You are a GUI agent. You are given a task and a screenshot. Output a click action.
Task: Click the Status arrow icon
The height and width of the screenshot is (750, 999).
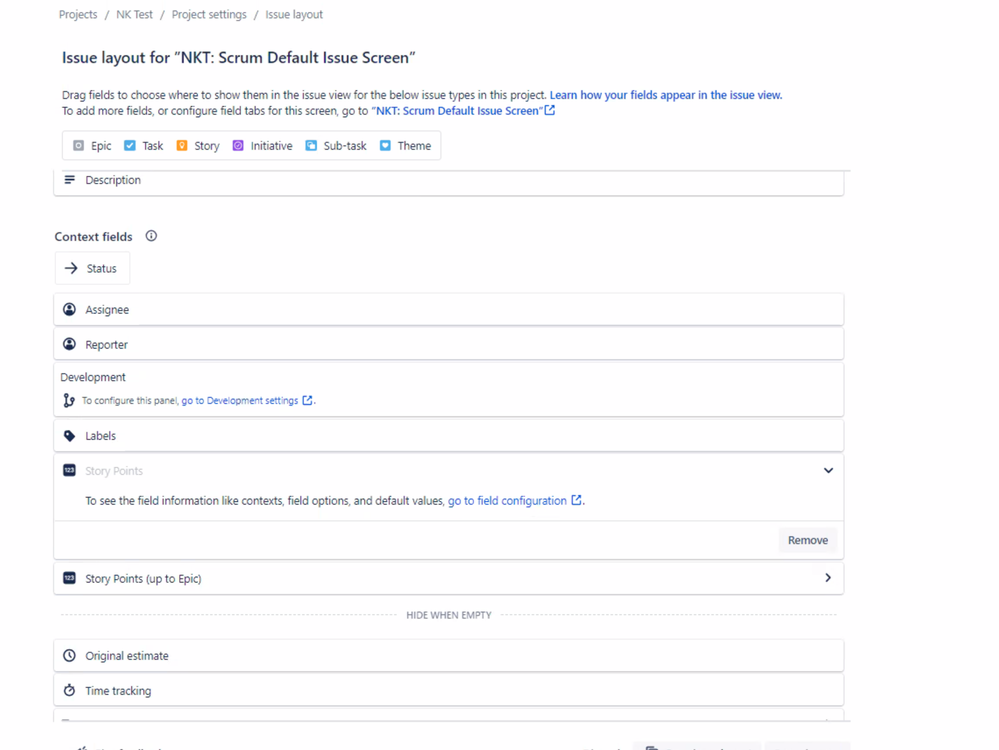tap(71, 268)
